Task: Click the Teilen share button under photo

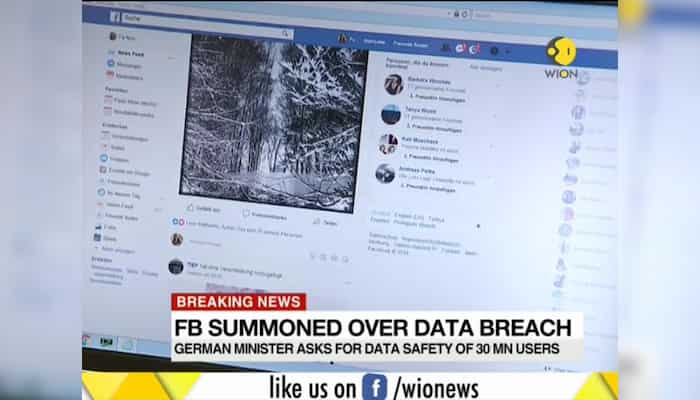Action: pyautogui.click(x=325, y=222)
